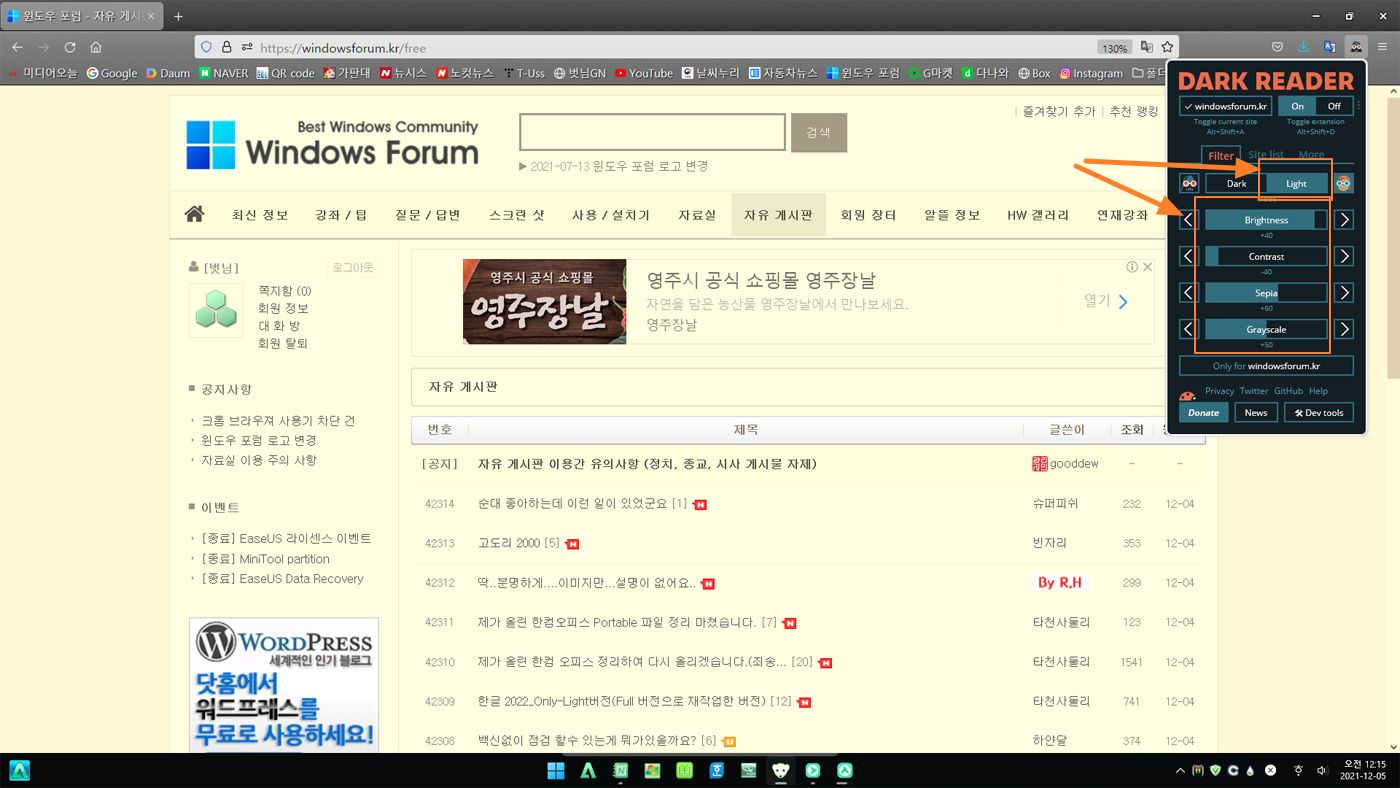Close the 영주장날 advertisement with X
Image resolution: width=1400 pixels, height=788 pixels.
coord(1147,267)
